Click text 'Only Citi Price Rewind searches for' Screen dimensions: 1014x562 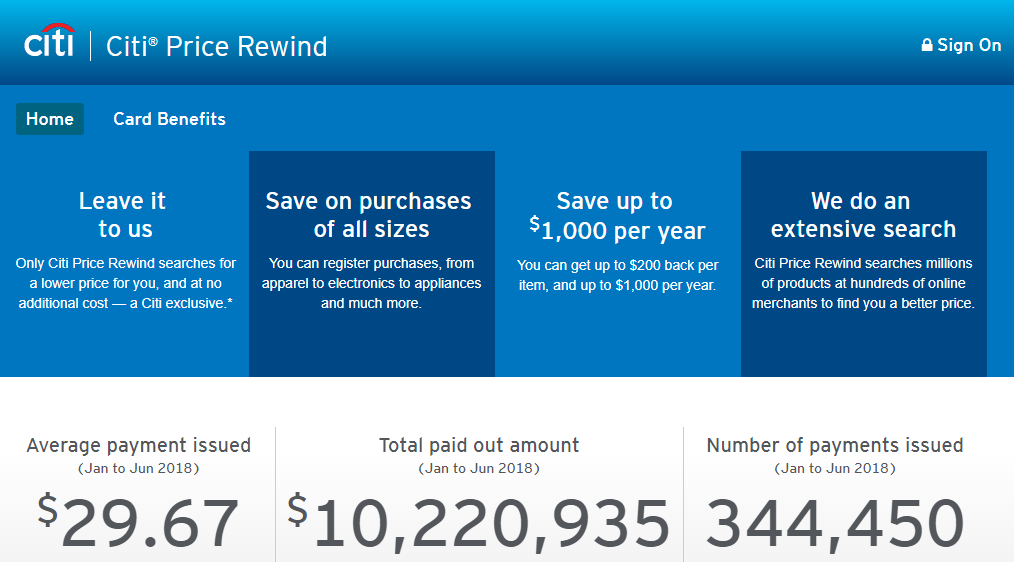tap(125, 263)
